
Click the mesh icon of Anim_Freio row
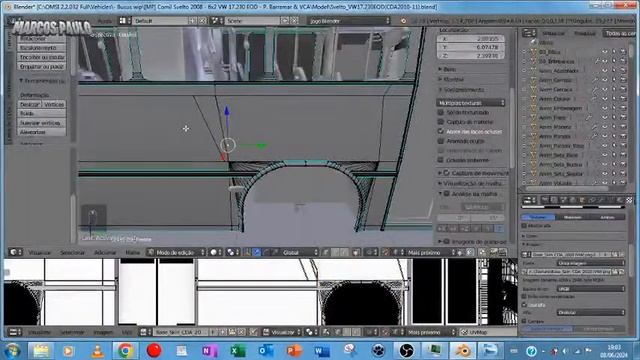tap(533, 118)
